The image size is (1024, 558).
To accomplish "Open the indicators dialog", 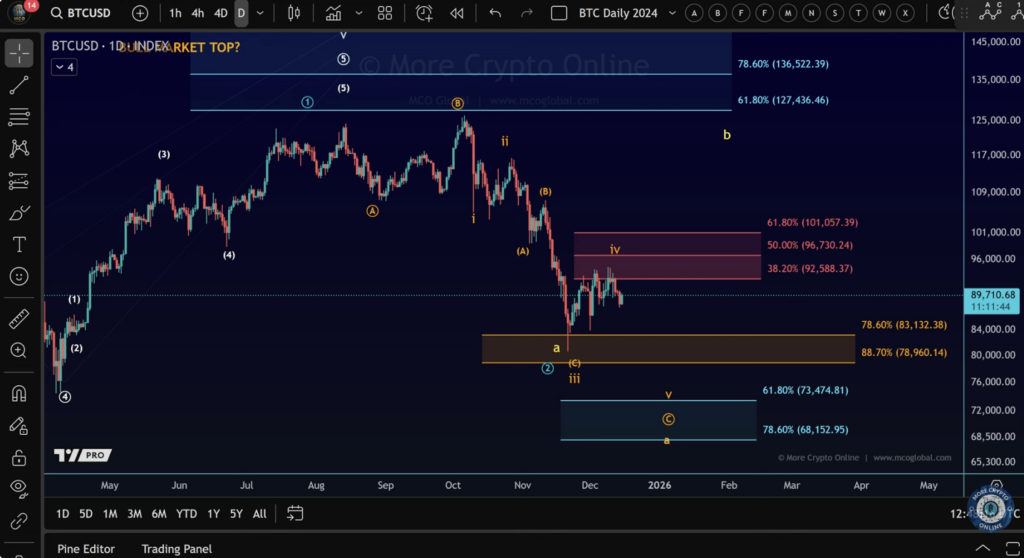I will [x=334, y=13].
